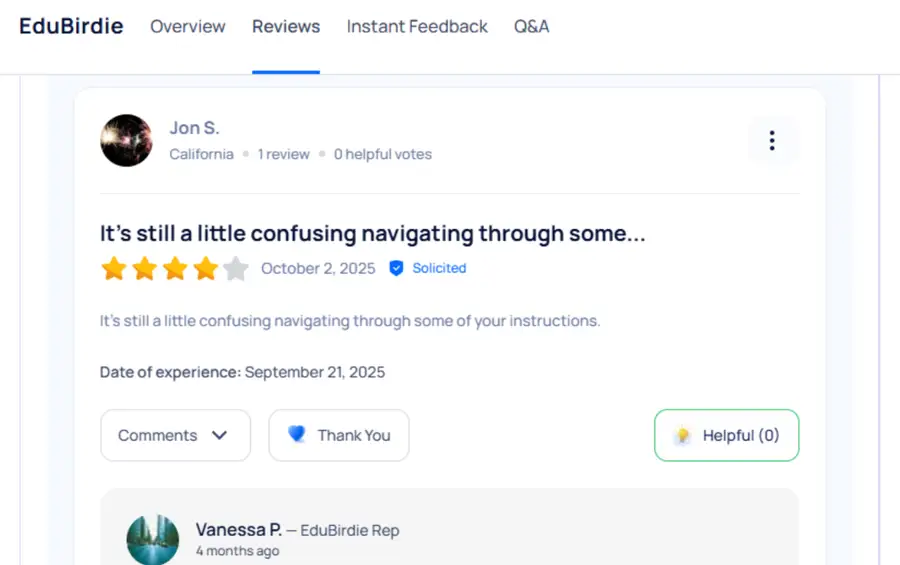
Task: Click Vanessa P. rep name
Action: point(238,530)
